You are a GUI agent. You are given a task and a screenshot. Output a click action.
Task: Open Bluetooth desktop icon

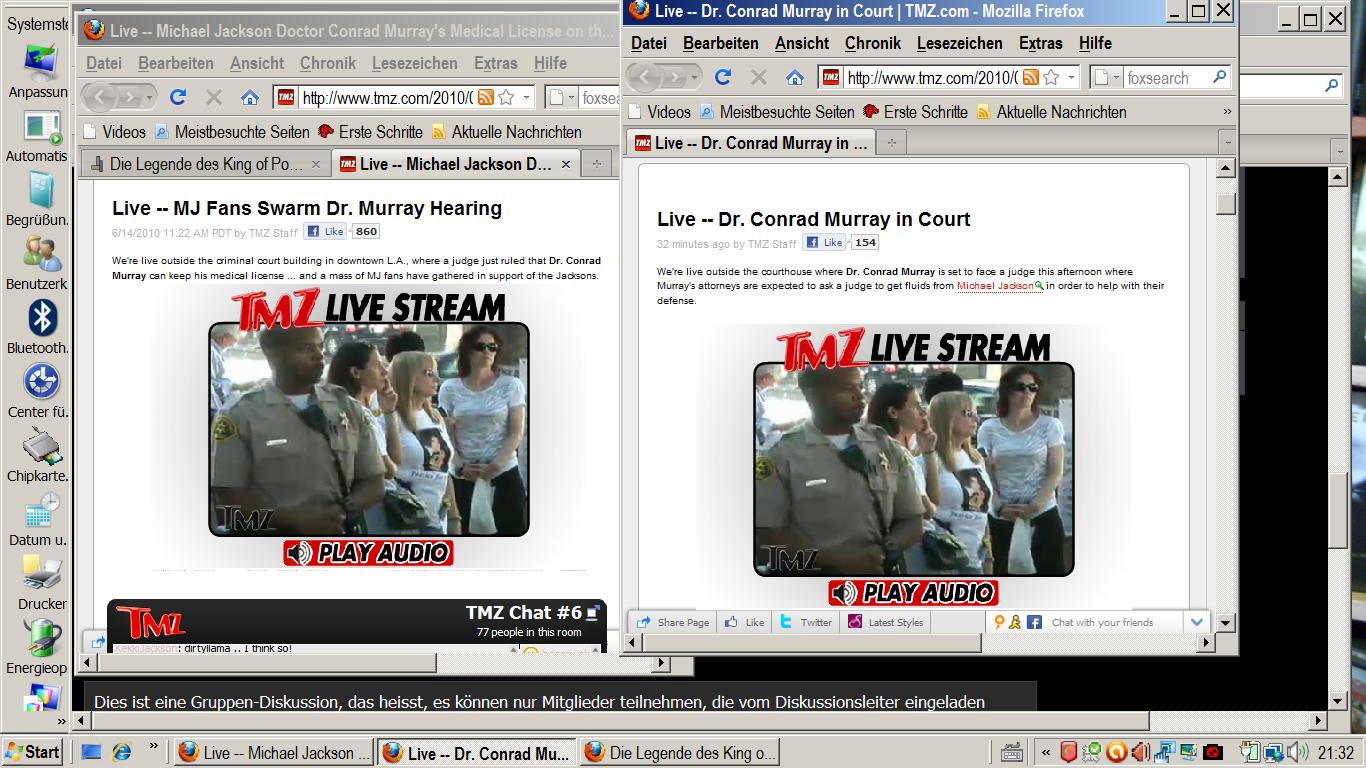[40, 320]
